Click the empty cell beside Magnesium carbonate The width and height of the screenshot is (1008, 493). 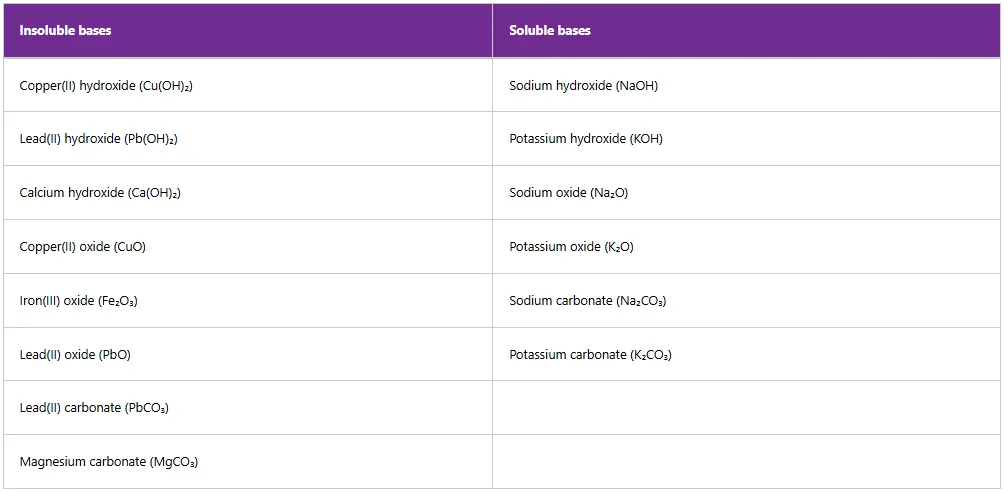[x=745, y=462]
